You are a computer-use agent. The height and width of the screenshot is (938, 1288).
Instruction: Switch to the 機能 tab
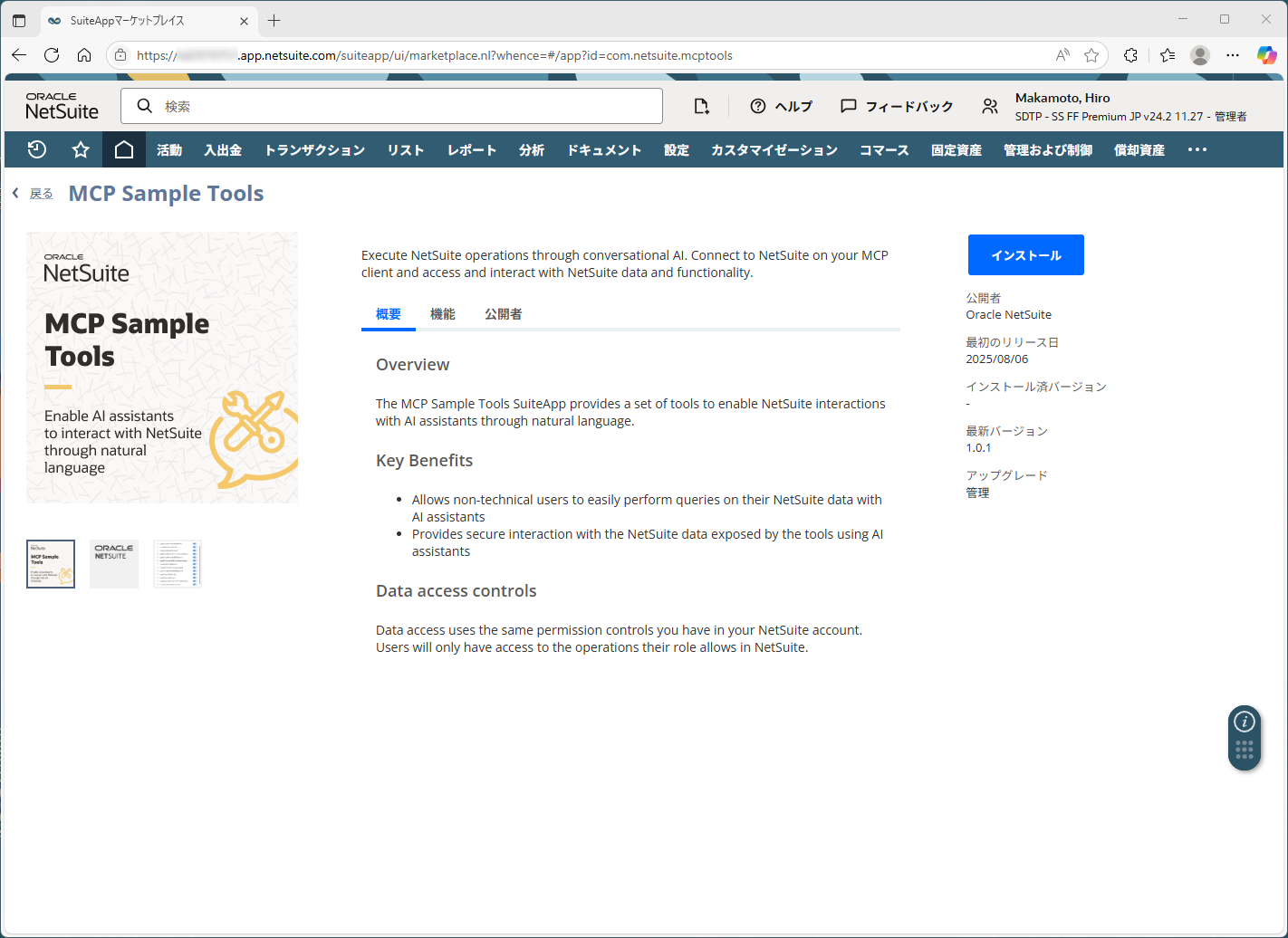tap(443, 314)
